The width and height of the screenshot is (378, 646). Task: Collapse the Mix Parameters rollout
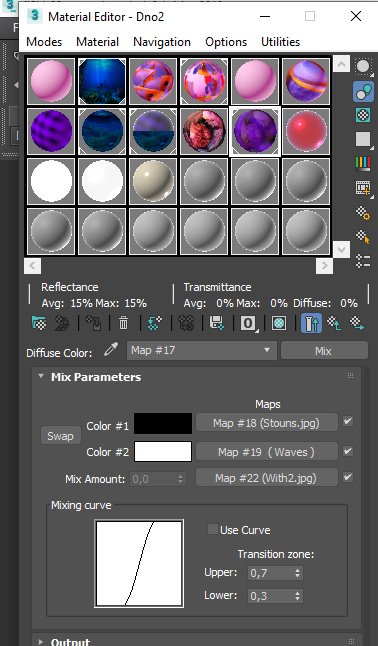(41, 376)
